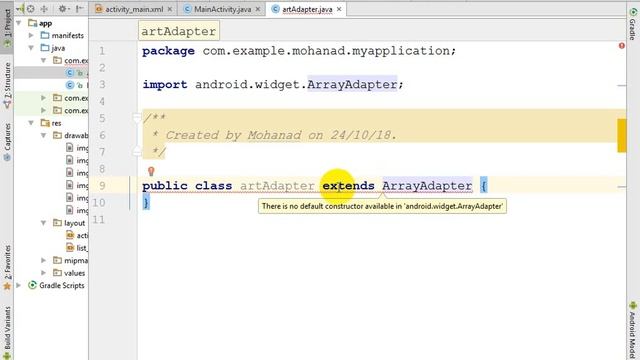Viewport: 640px width, 360px height.
Task: Click the class icon on MainActivity.java tab
Action: point(187,9)
